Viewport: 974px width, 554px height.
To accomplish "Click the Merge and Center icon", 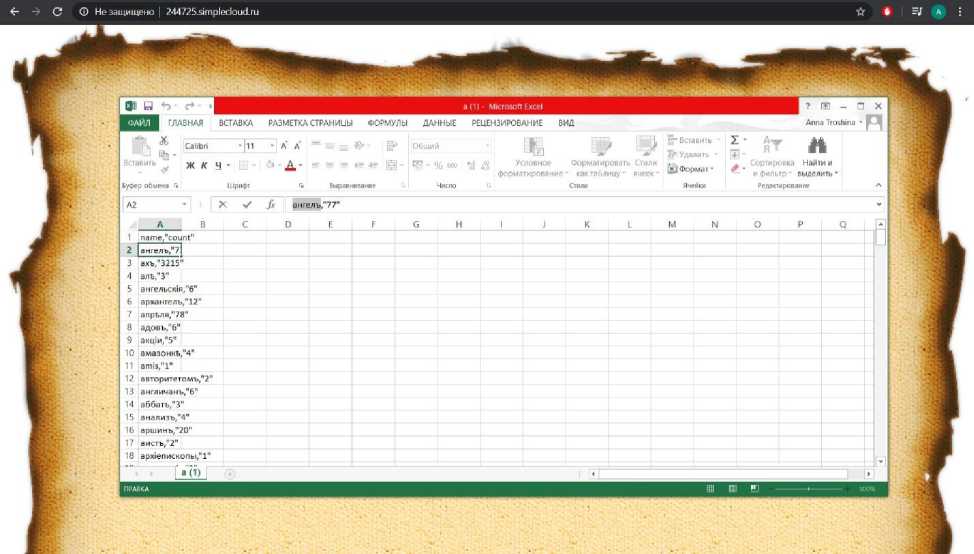I will point(391,165).
